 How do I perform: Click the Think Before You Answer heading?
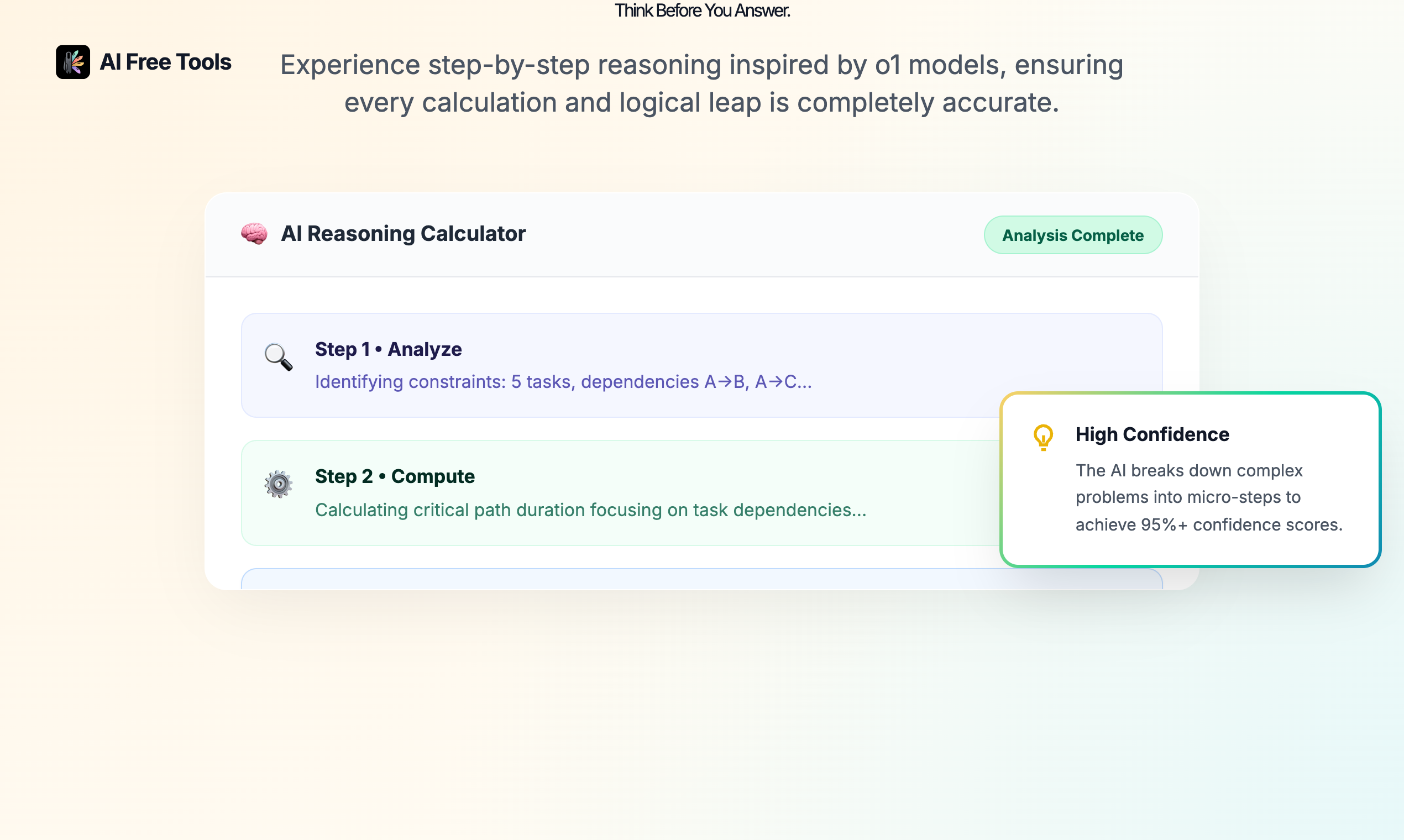[702, 11]
